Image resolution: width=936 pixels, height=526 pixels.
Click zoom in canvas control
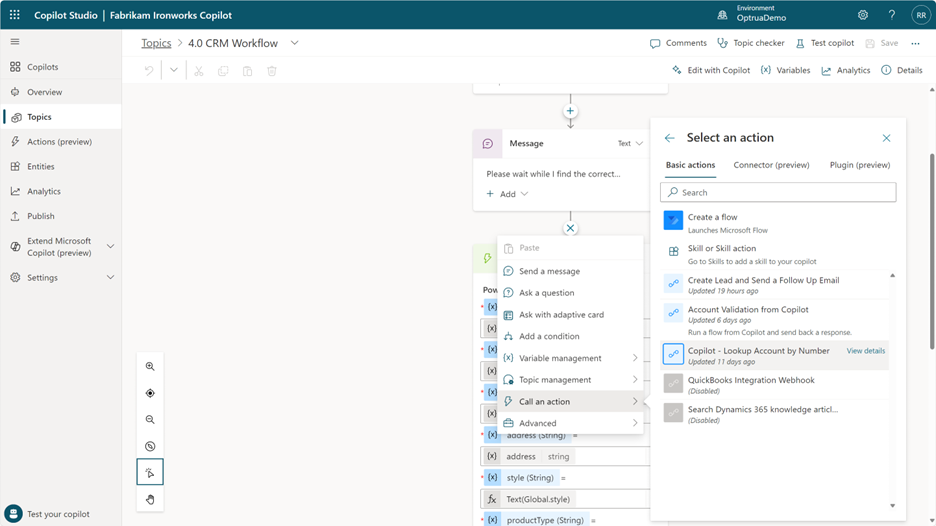click(x=150, y=367)
